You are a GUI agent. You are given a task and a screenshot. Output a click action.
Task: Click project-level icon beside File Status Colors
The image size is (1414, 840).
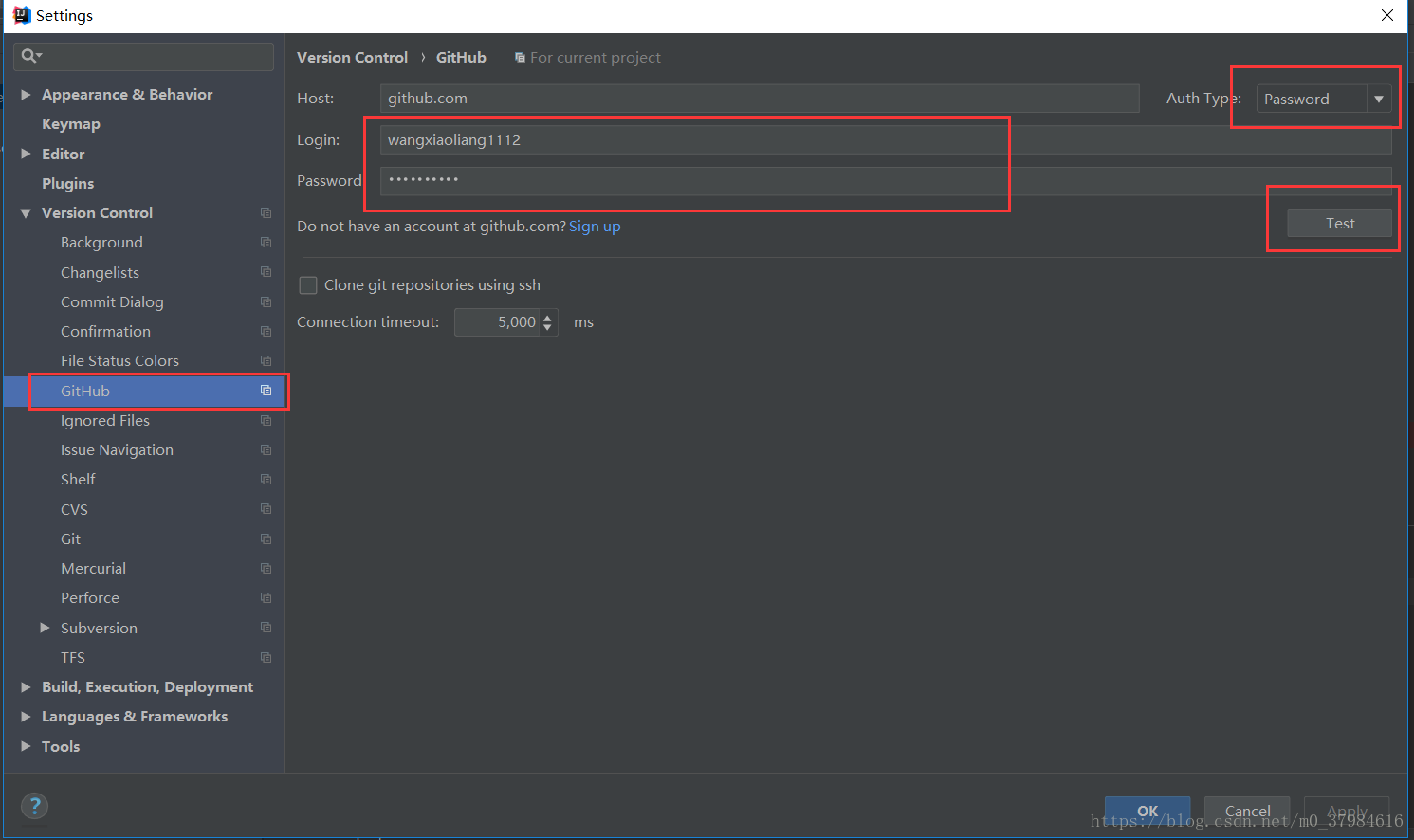pyautogui.click(x=266, y=361)
